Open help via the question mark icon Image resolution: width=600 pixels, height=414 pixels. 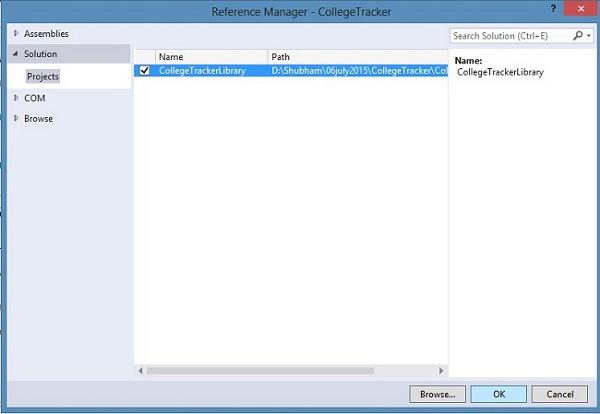553,8
